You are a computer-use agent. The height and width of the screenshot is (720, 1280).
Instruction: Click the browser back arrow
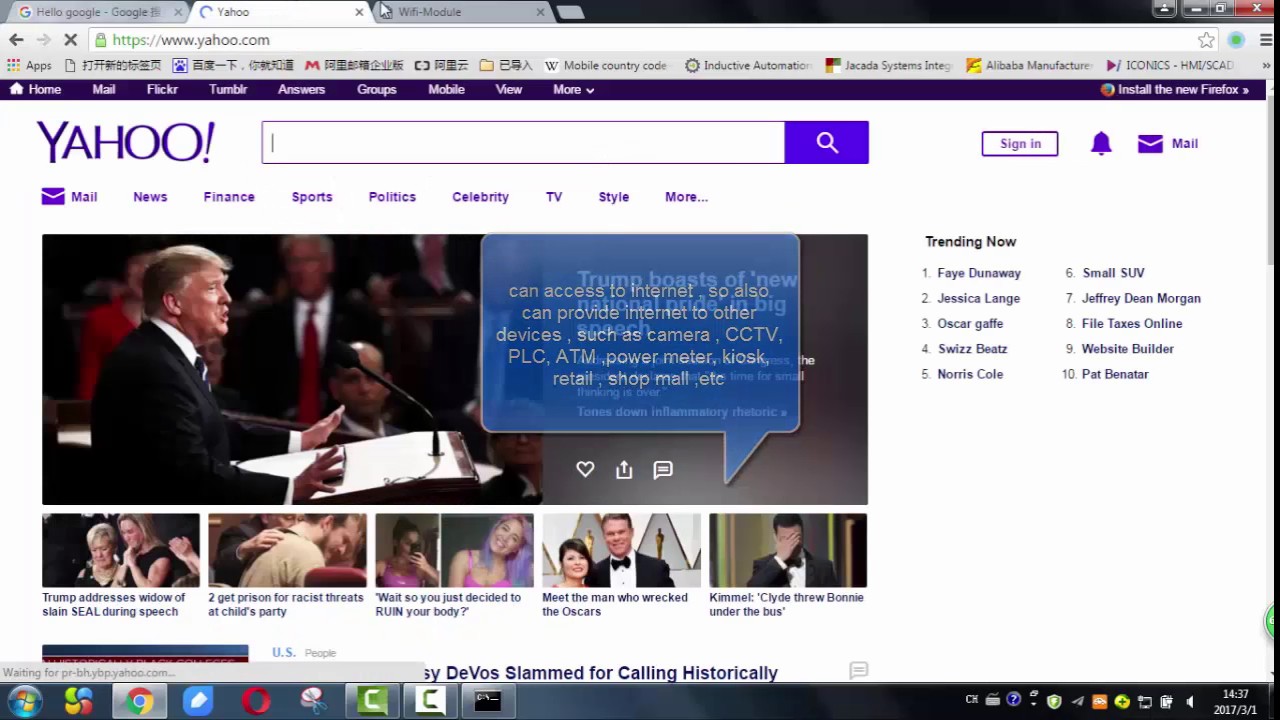pyautogui.click(x=16, y=40)
